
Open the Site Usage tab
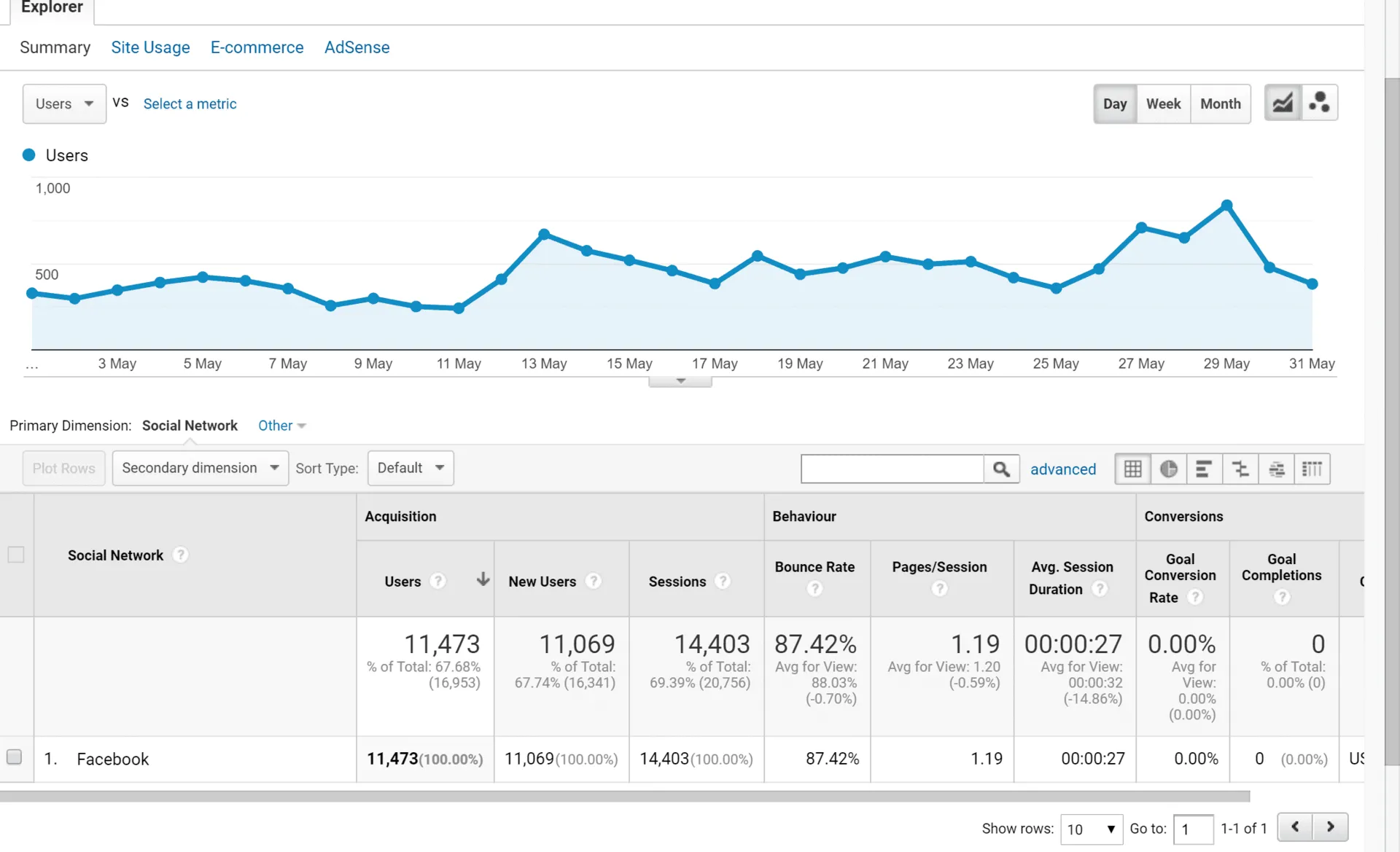150,47
